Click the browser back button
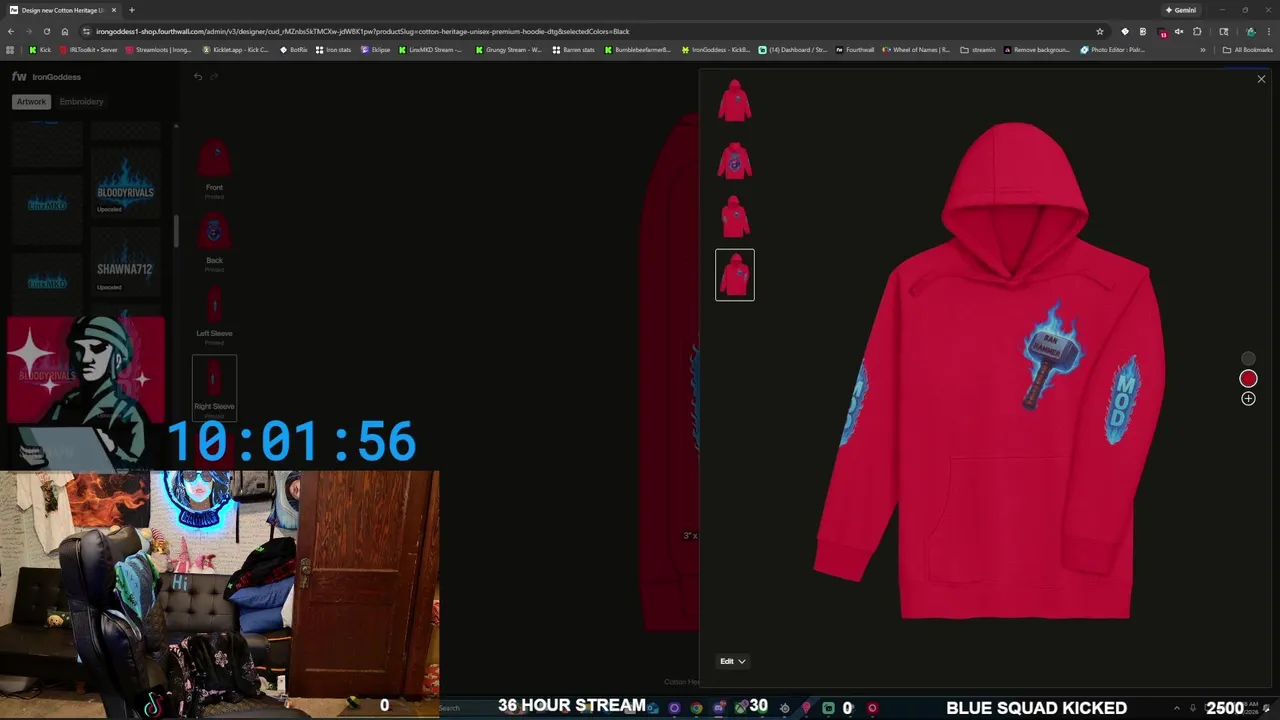Image resolution: width=1280 pixels, height=720 pixels. [11, 31]
